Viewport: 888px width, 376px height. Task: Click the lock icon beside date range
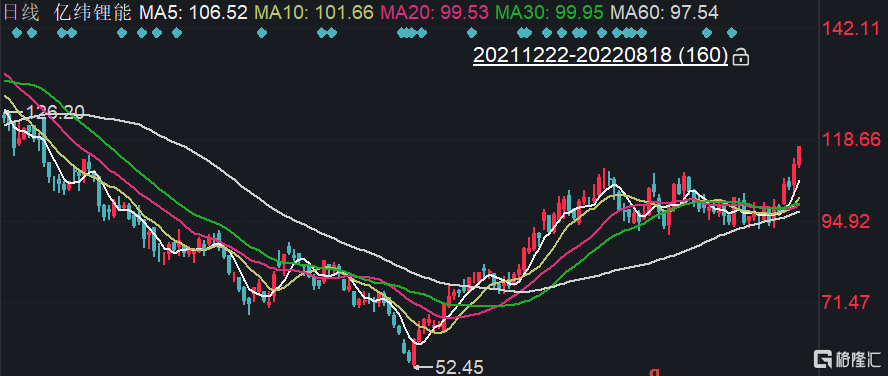[x=741, y=57]
